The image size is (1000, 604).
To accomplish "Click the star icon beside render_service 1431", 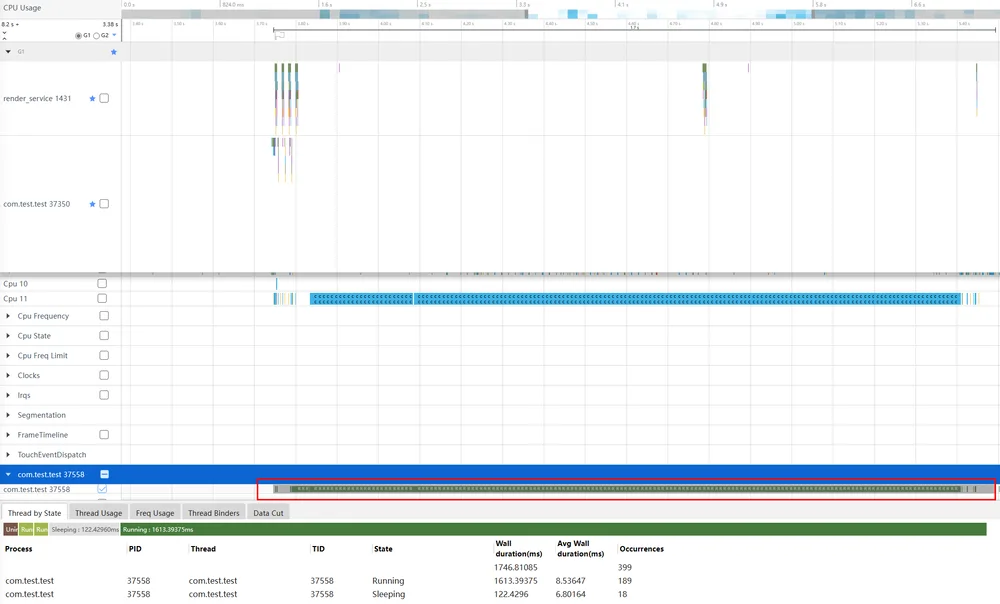I will point(92,98).
